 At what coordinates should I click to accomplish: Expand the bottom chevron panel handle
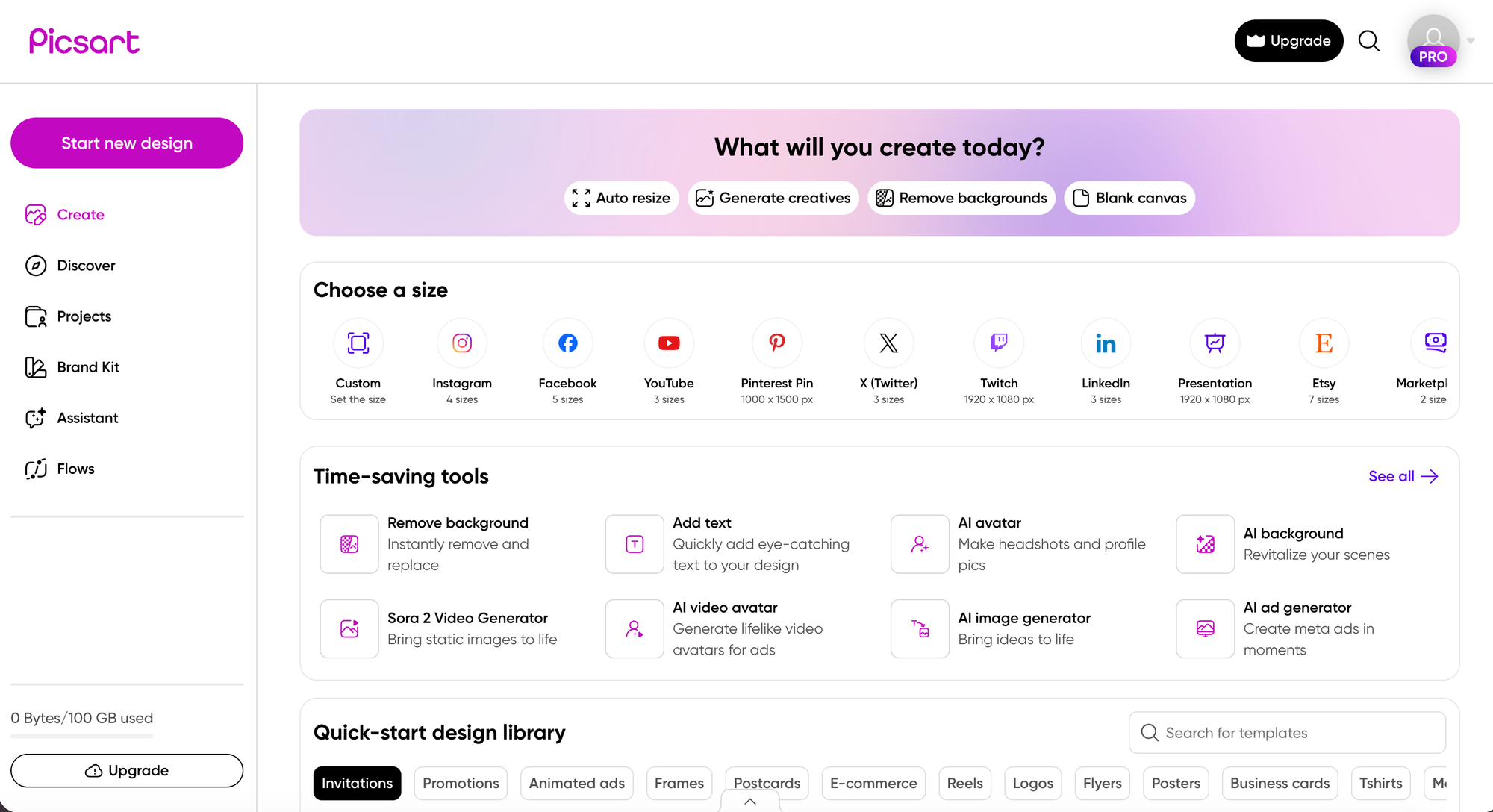click(x=750, y=801)
